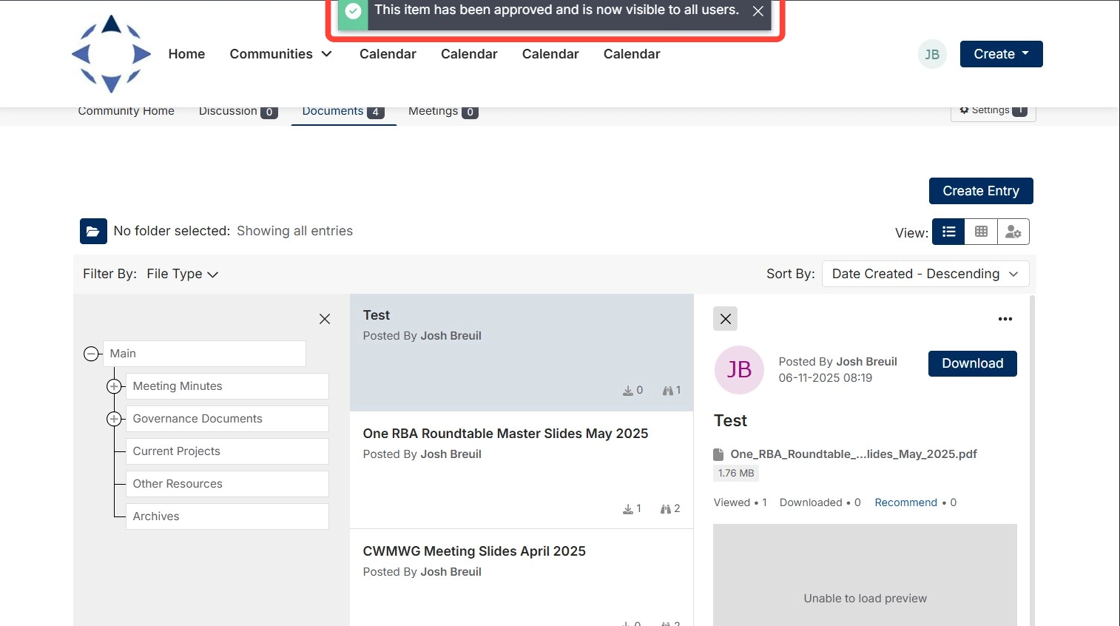Click the 1.76 MB file size label
The height and width of the screenshot is (626, 1120).
[736, 473]
